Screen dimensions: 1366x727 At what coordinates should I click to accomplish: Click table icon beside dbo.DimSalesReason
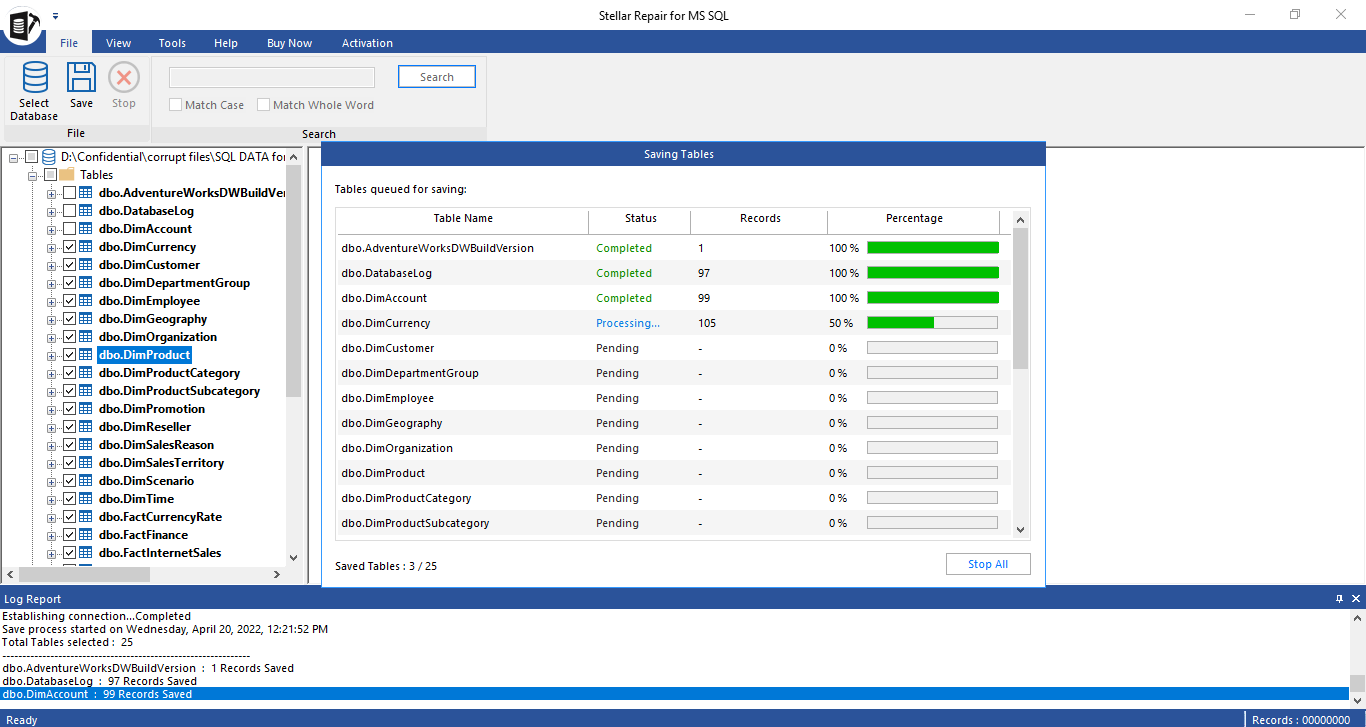pyautogui.click(x=86, y=445)
